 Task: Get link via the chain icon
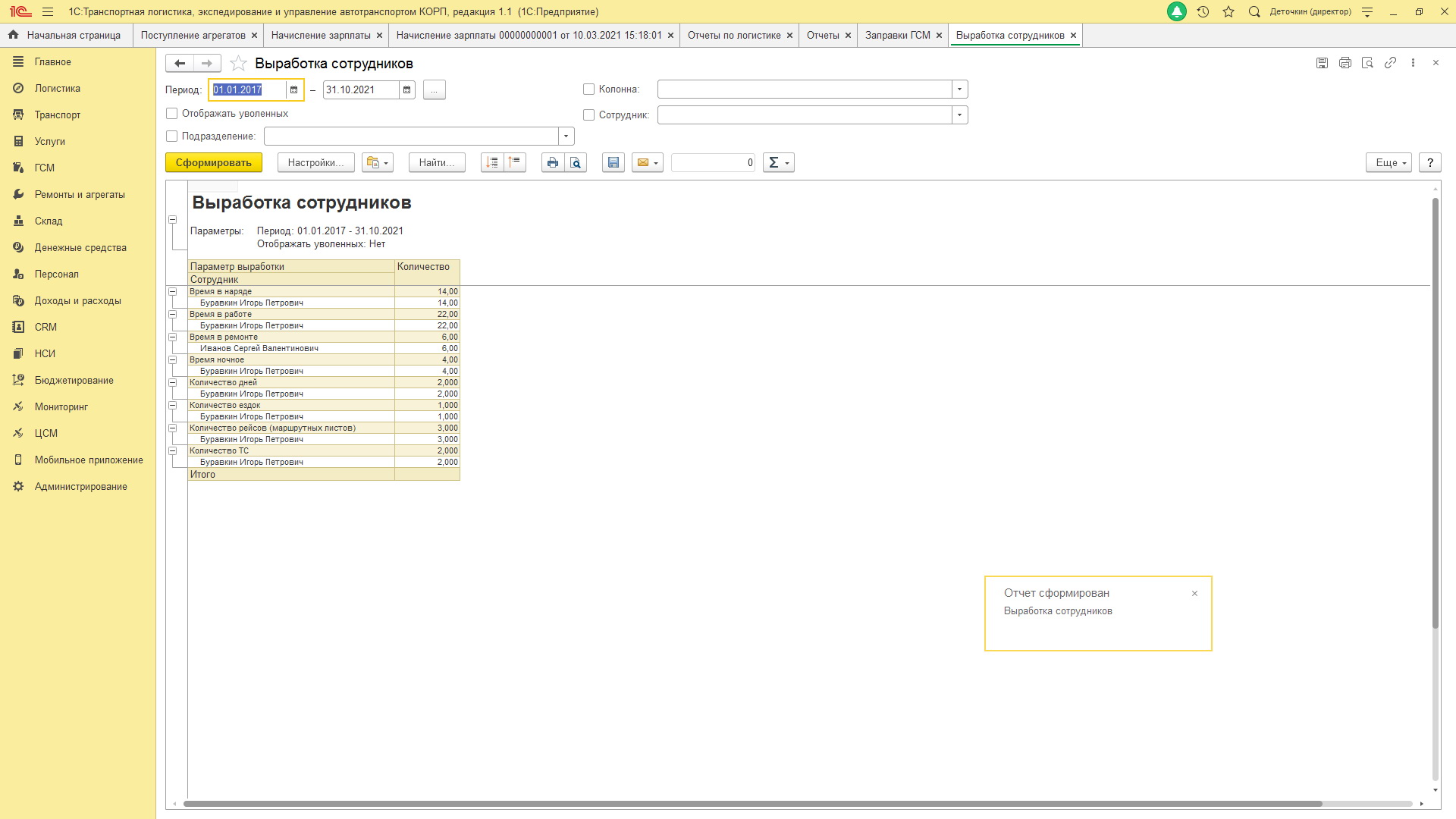click(x=1390, y=63)
